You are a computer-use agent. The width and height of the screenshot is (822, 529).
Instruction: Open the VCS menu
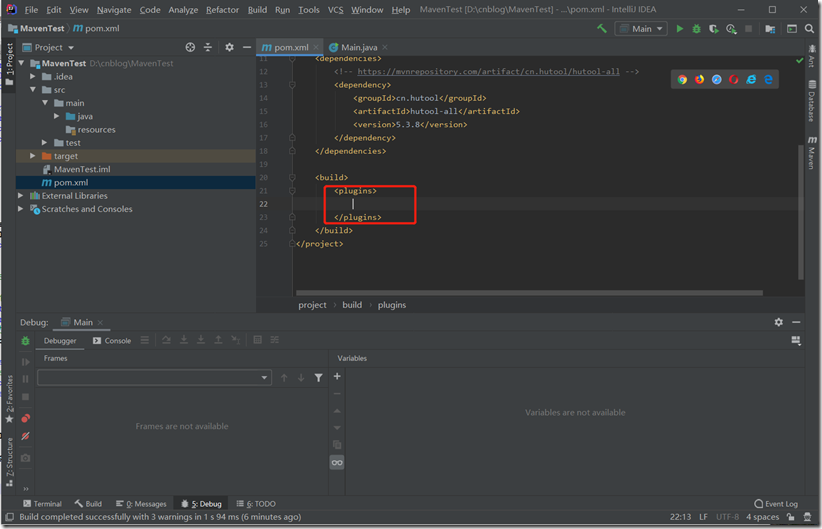[336, 10]
